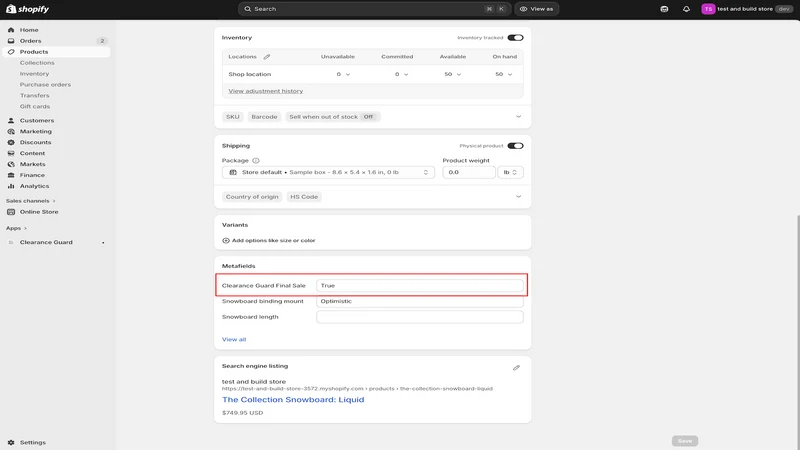Click the View as button

point(536,9)
